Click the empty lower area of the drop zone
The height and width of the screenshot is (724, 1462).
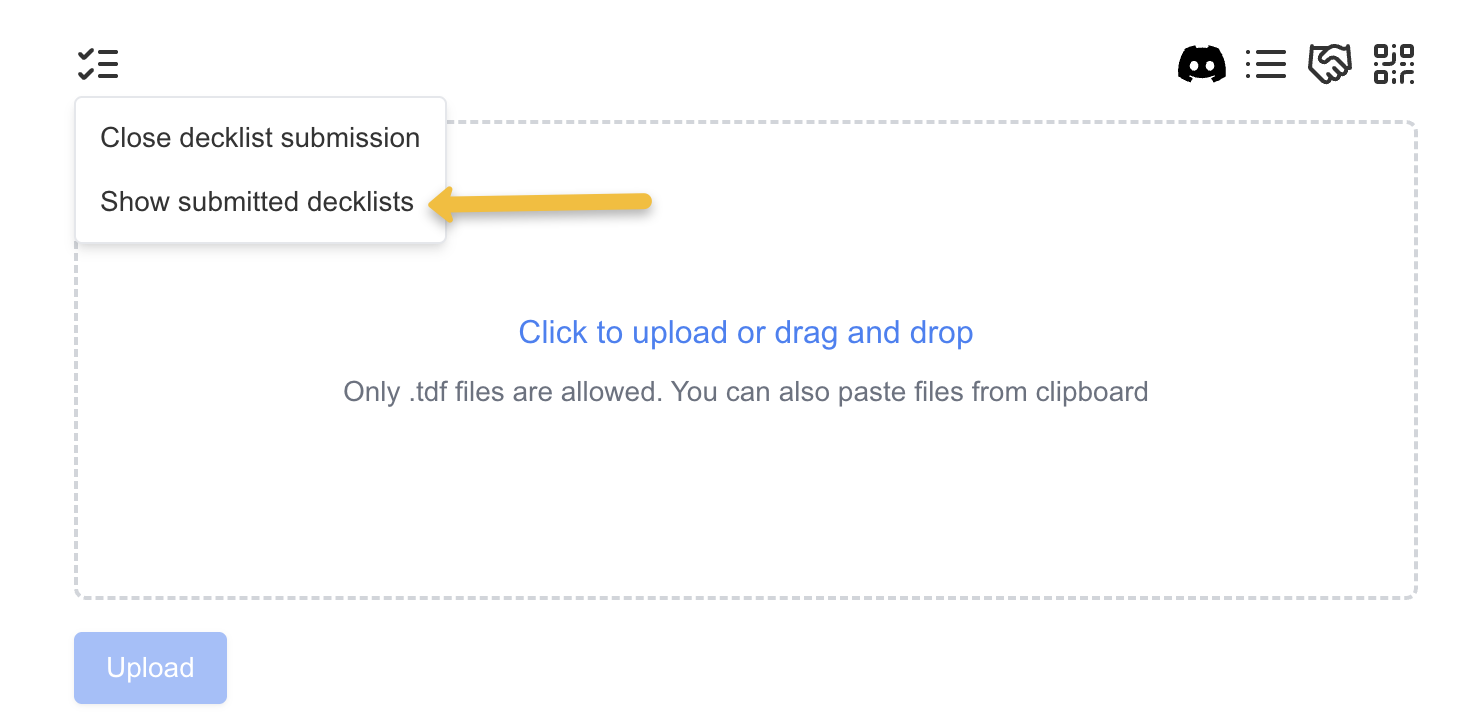pyautogui.click(x=745, y=520)
